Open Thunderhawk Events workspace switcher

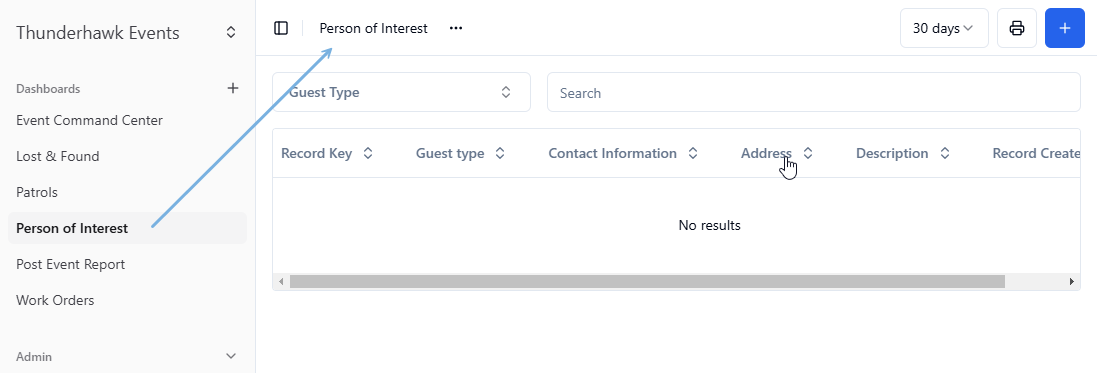coord(231,33)
